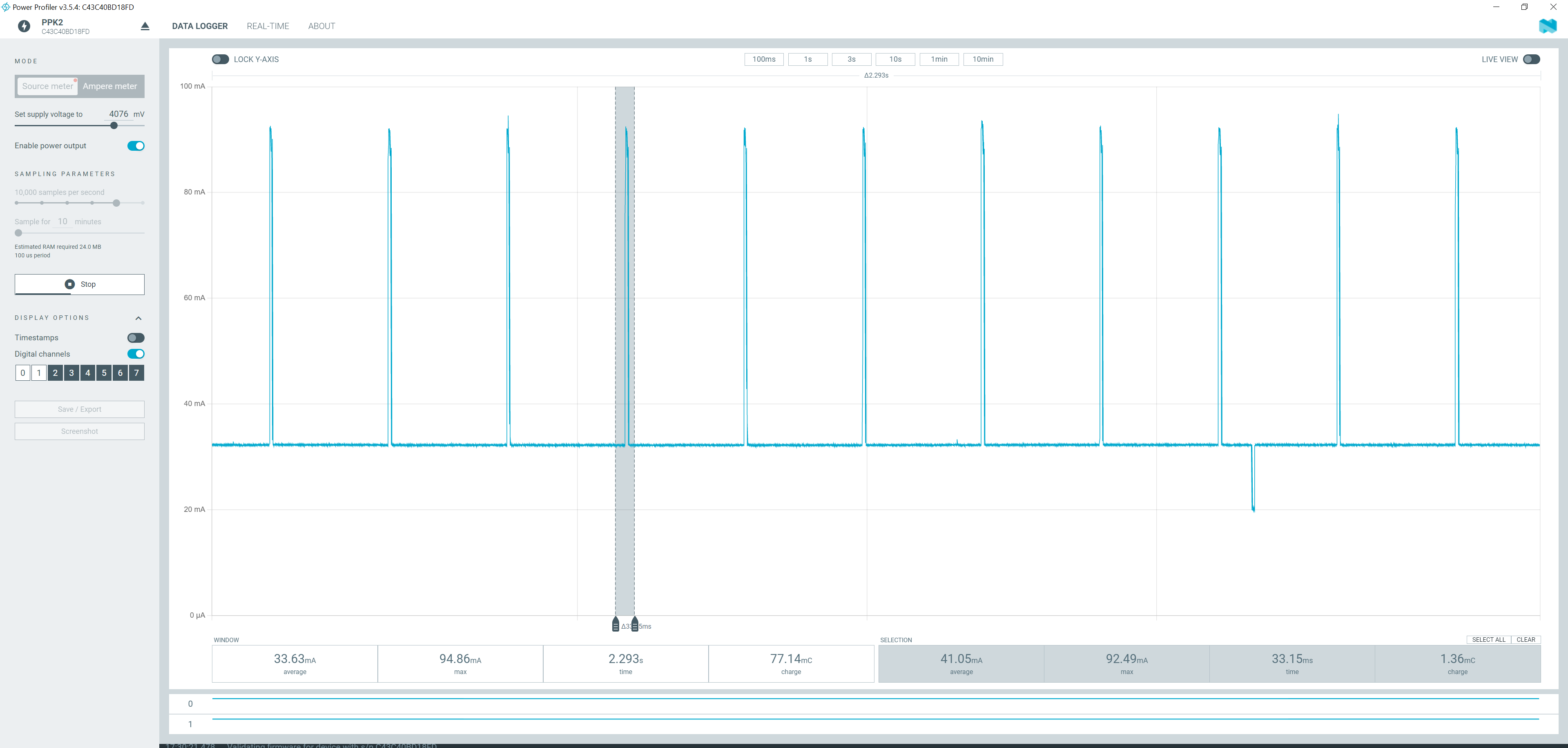Click the stop icon in Stop button

coord(69,284)
